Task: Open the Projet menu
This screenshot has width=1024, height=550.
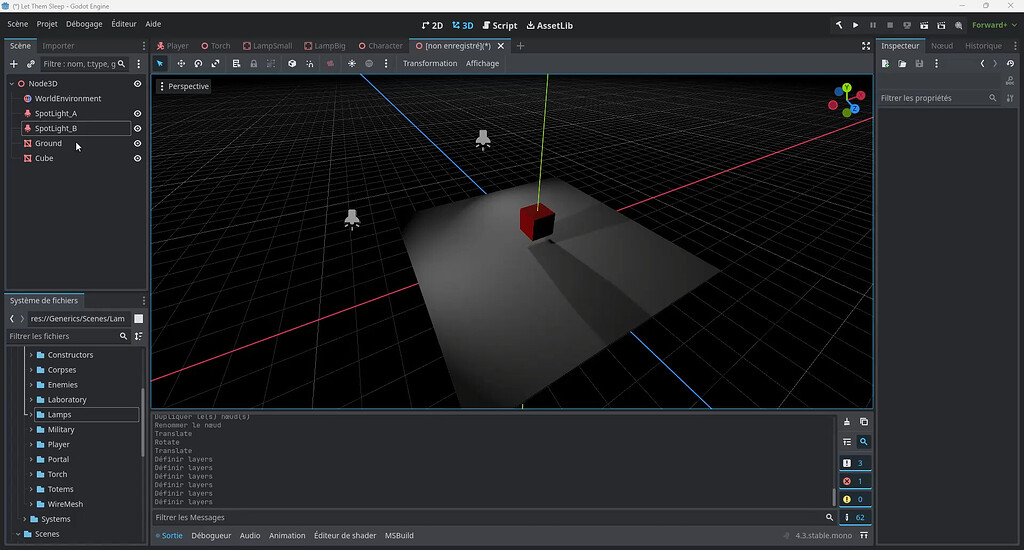Action: pyautogui.click(x=47, y=24)
